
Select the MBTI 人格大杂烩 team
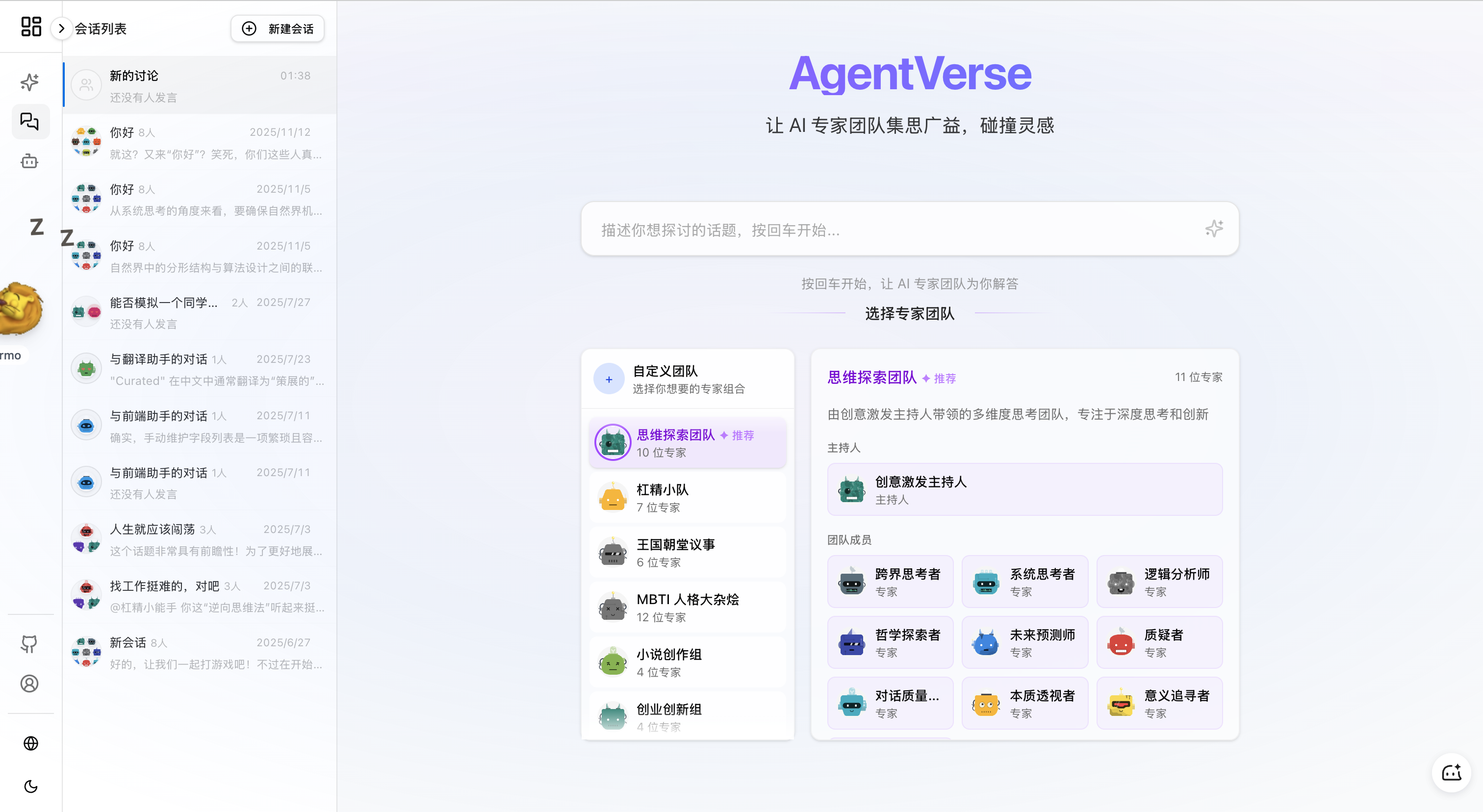688,607
